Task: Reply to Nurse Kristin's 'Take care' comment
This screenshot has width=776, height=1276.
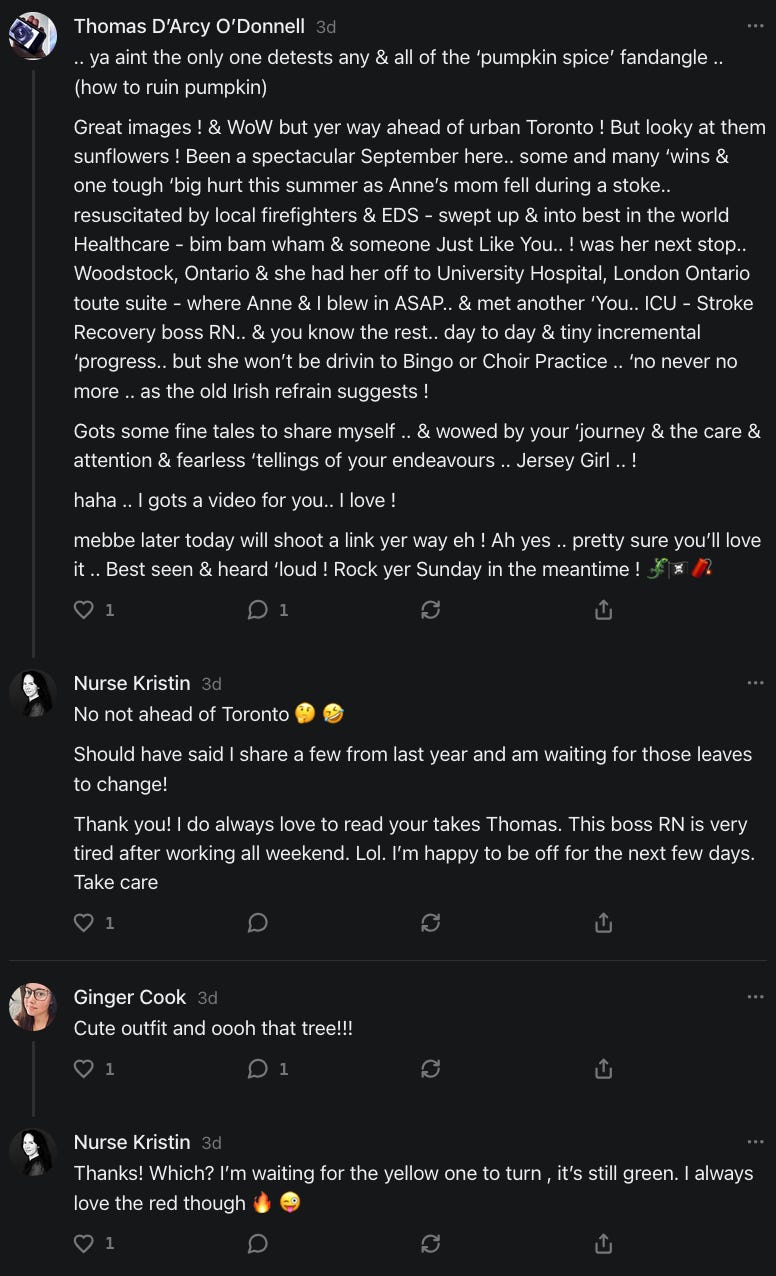Action: (x=258, y=923)
